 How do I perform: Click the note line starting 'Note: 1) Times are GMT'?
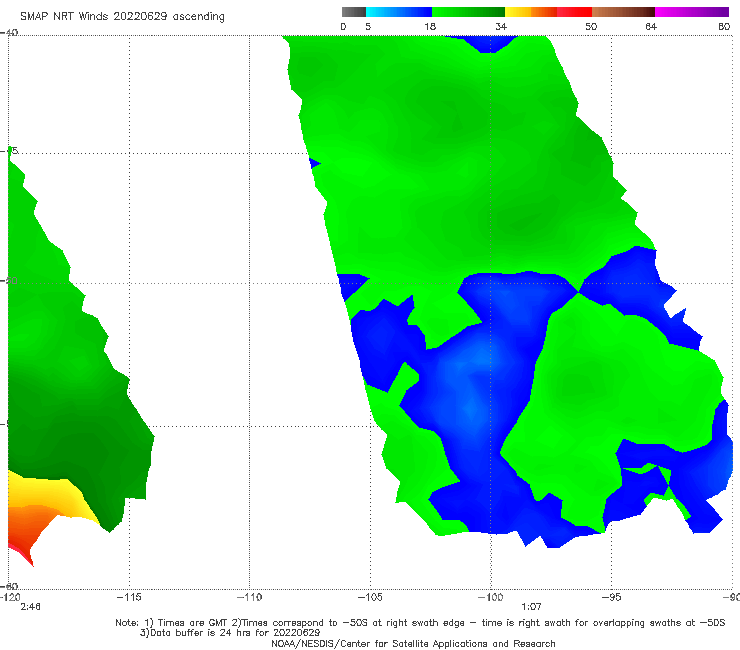[x=420, y=623]
